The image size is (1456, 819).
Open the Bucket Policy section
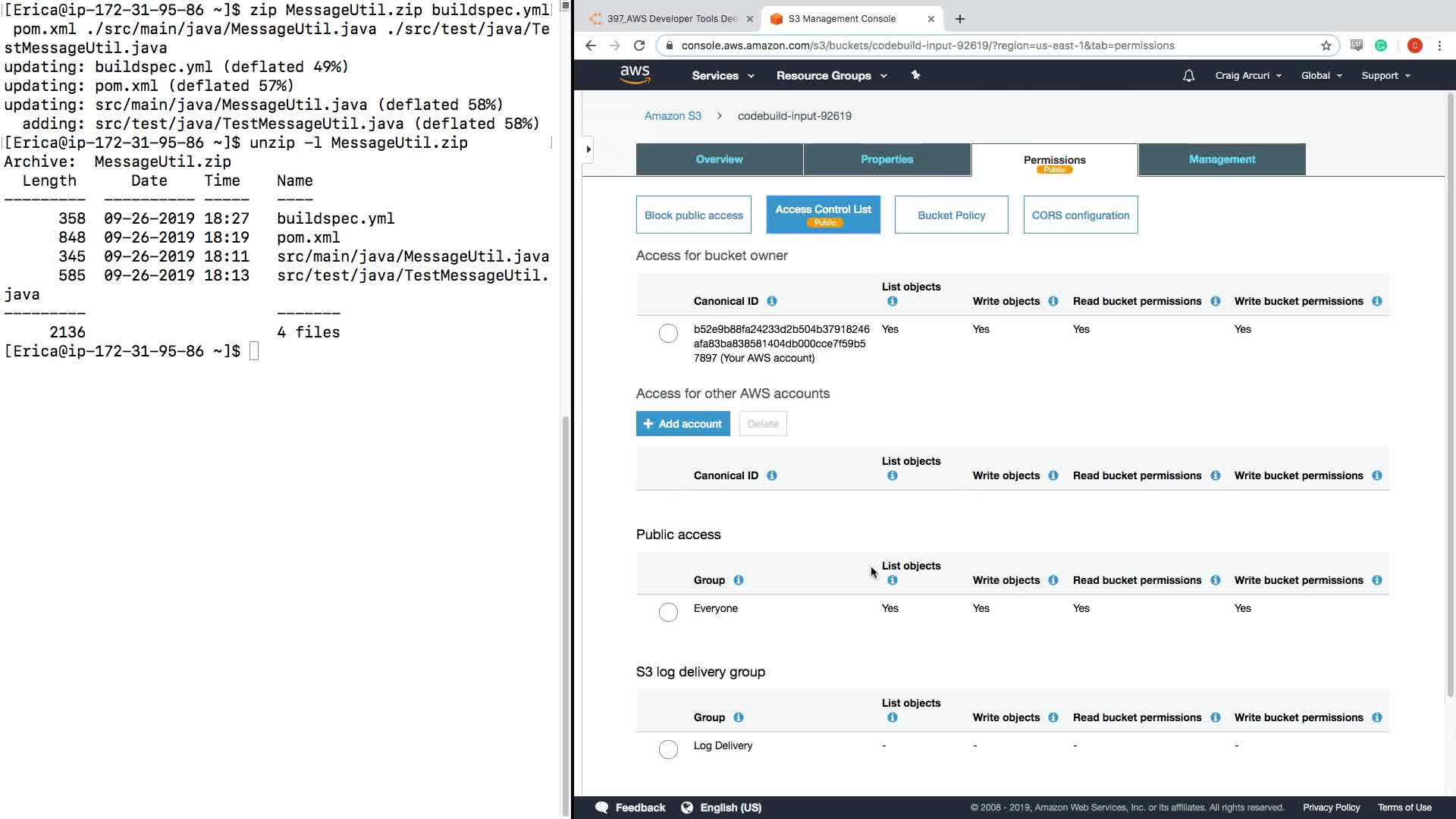coord(951,215)
